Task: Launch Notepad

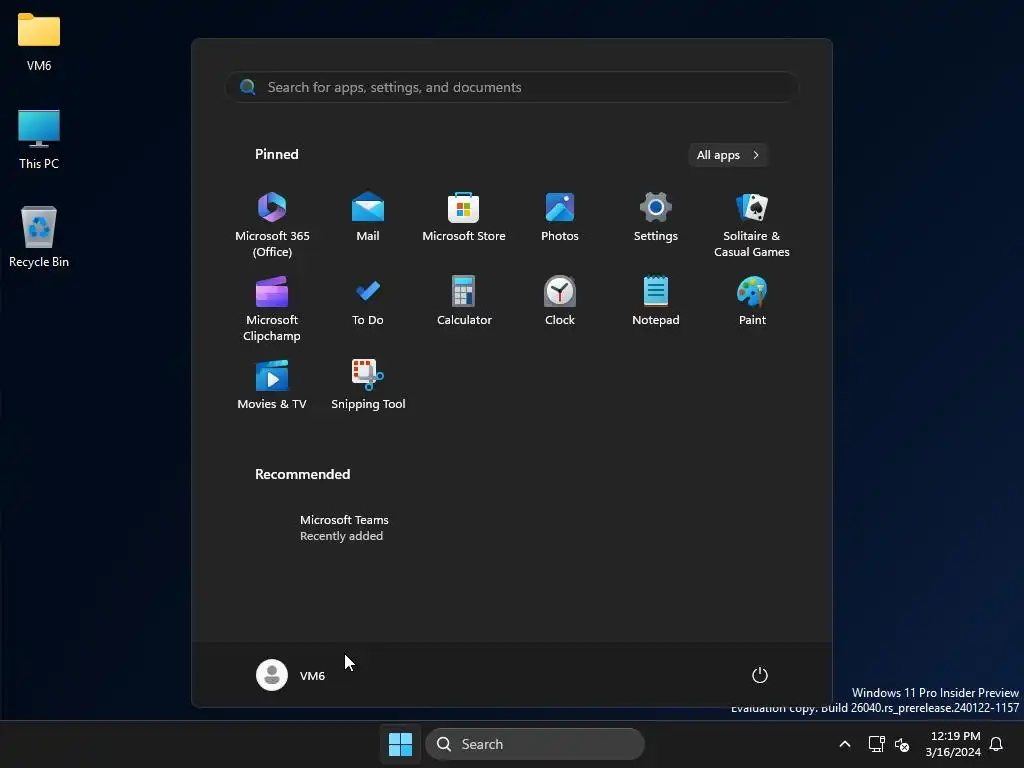Action: pyautogui.click(x=656, y=300)
